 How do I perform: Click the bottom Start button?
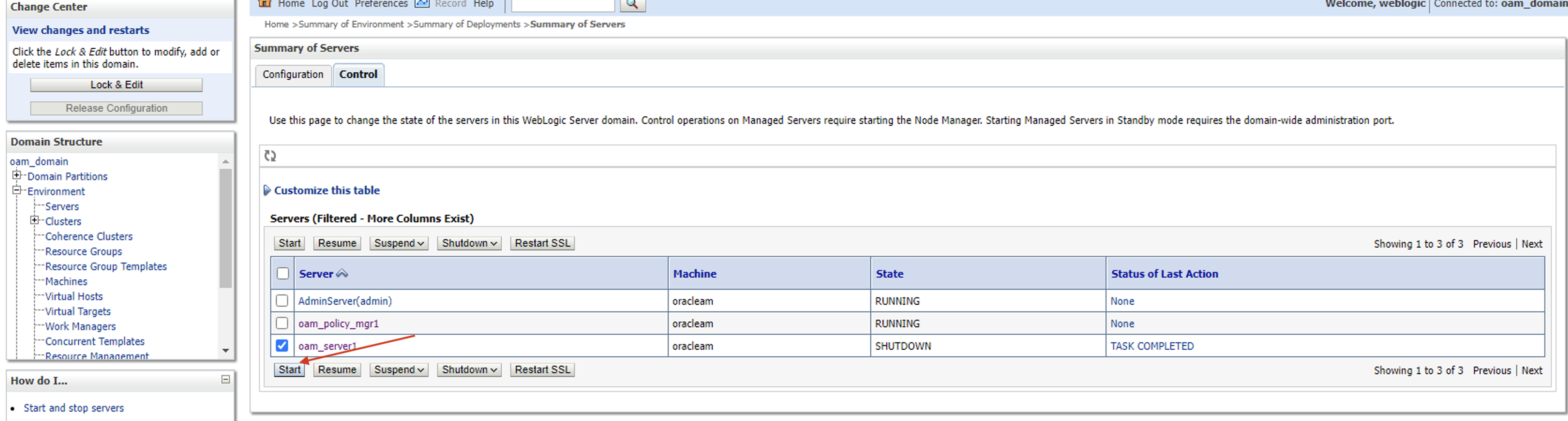click(289, 370)
